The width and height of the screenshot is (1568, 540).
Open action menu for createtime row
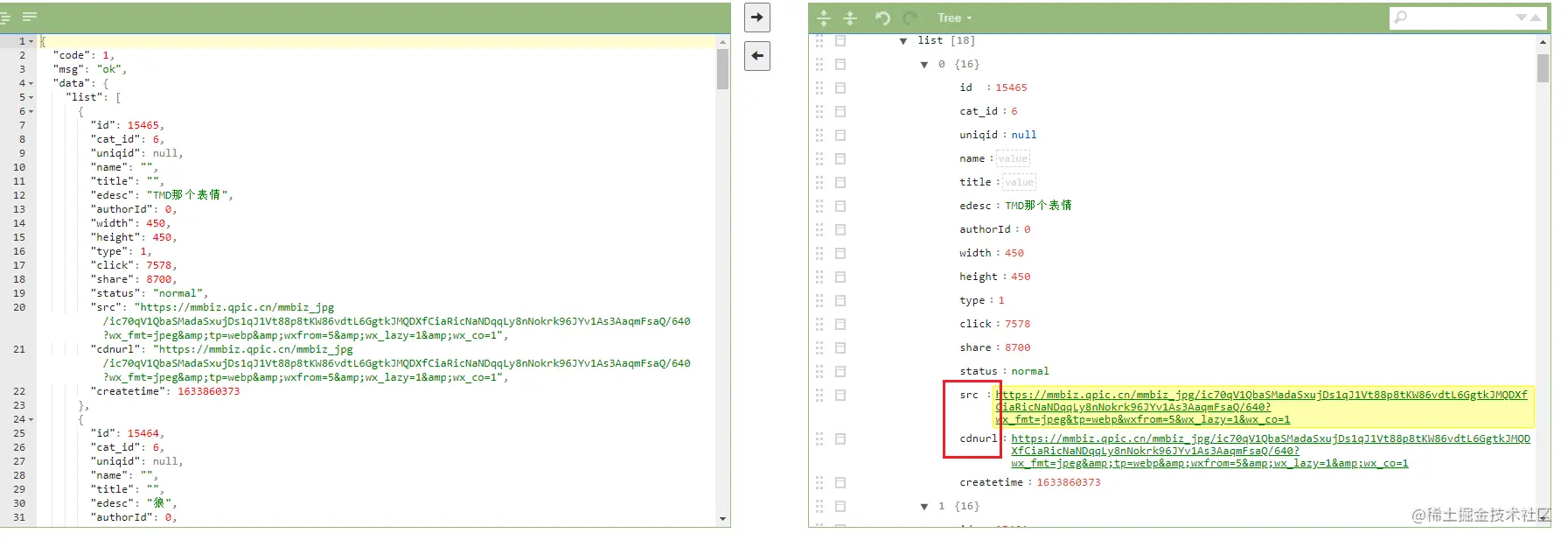tap(840, 482)
